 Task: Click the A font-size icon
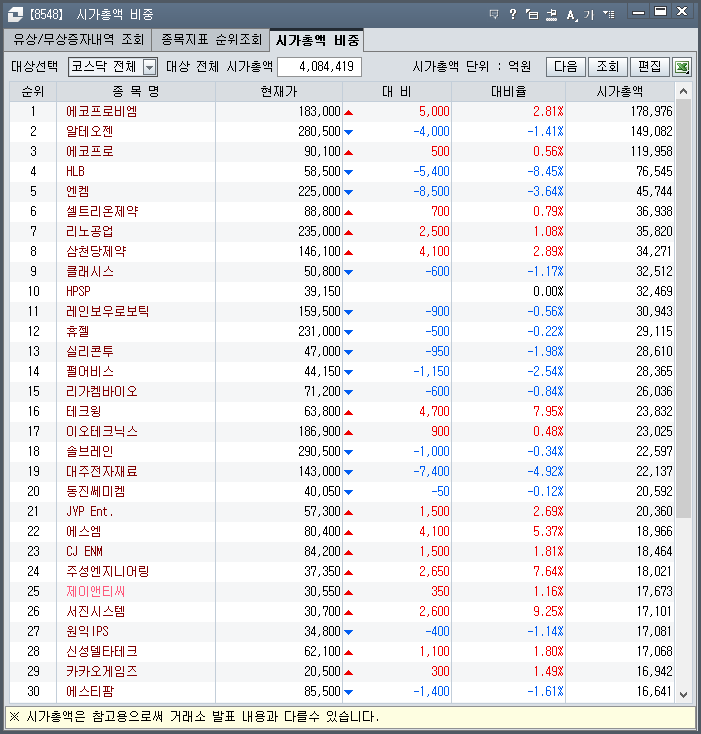pos(571,15)
